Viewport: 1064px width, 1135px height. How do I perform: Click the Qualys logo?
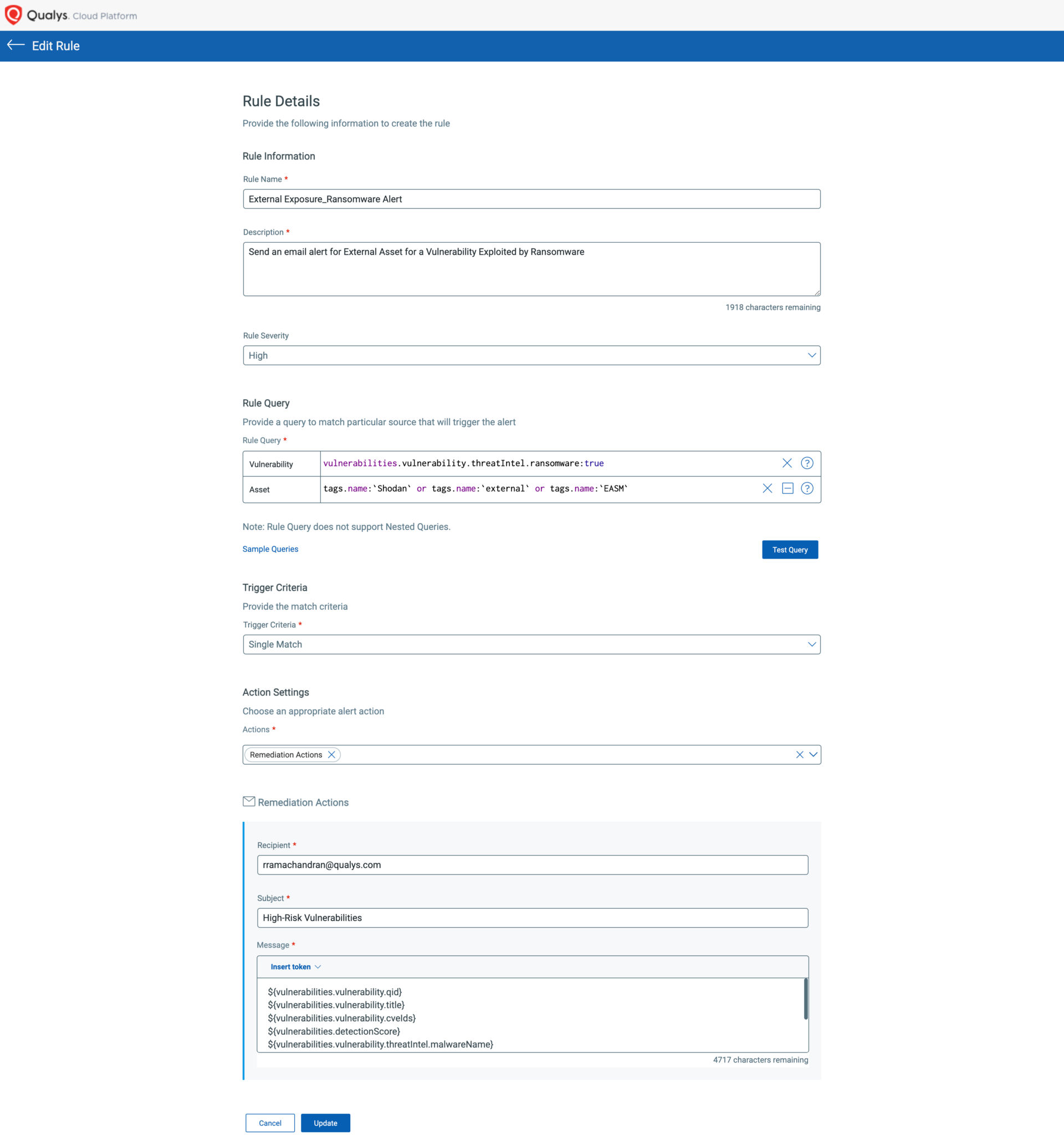coord(14,15)
